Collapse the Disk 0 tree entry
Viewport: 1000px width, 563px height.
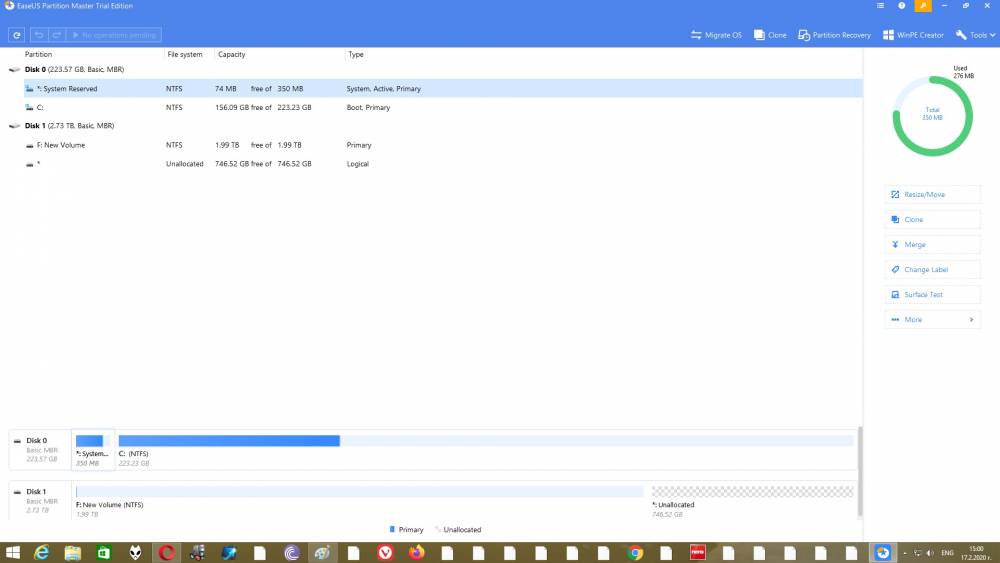click(x=14, y=69)
